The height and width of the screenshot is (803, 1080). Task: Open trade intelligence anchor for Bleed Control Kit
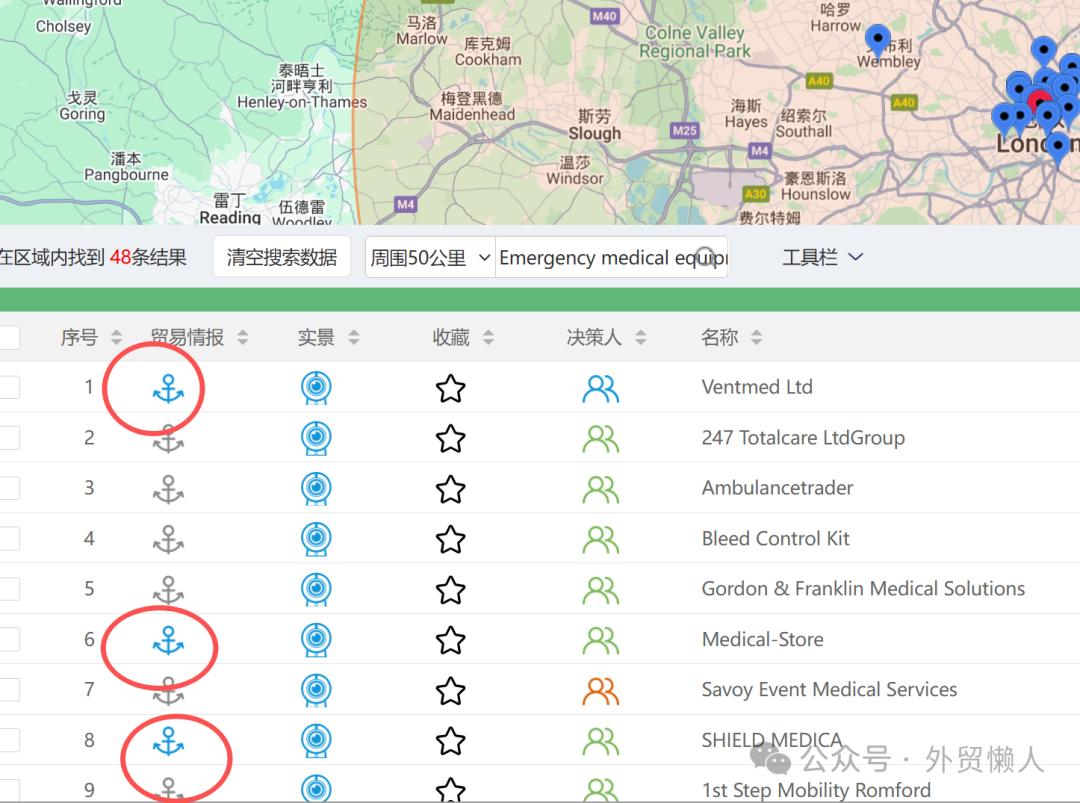(x=168, y=539)
